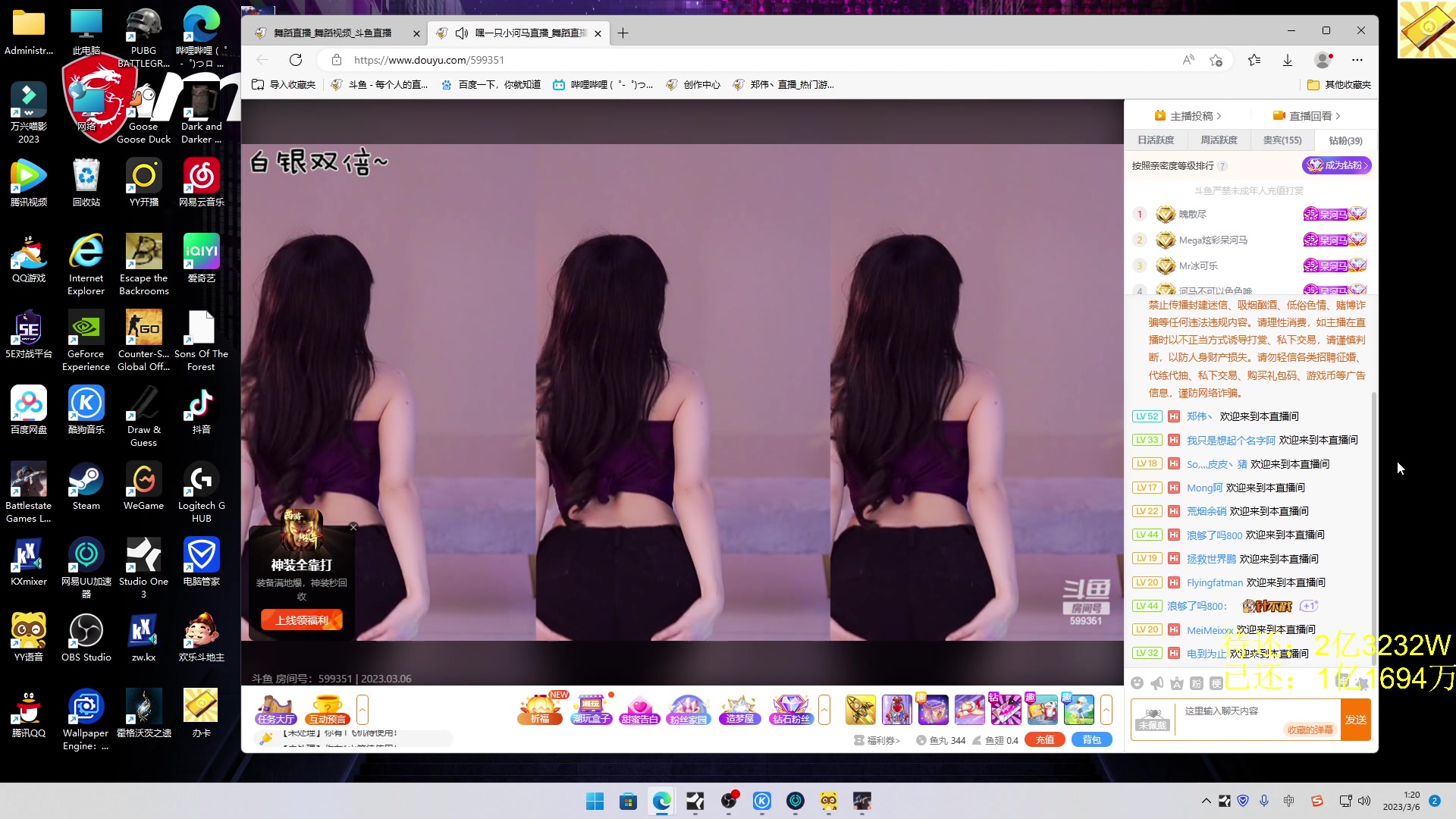
Task: Add page to favorites star icon
Action: coord(1216,60)
